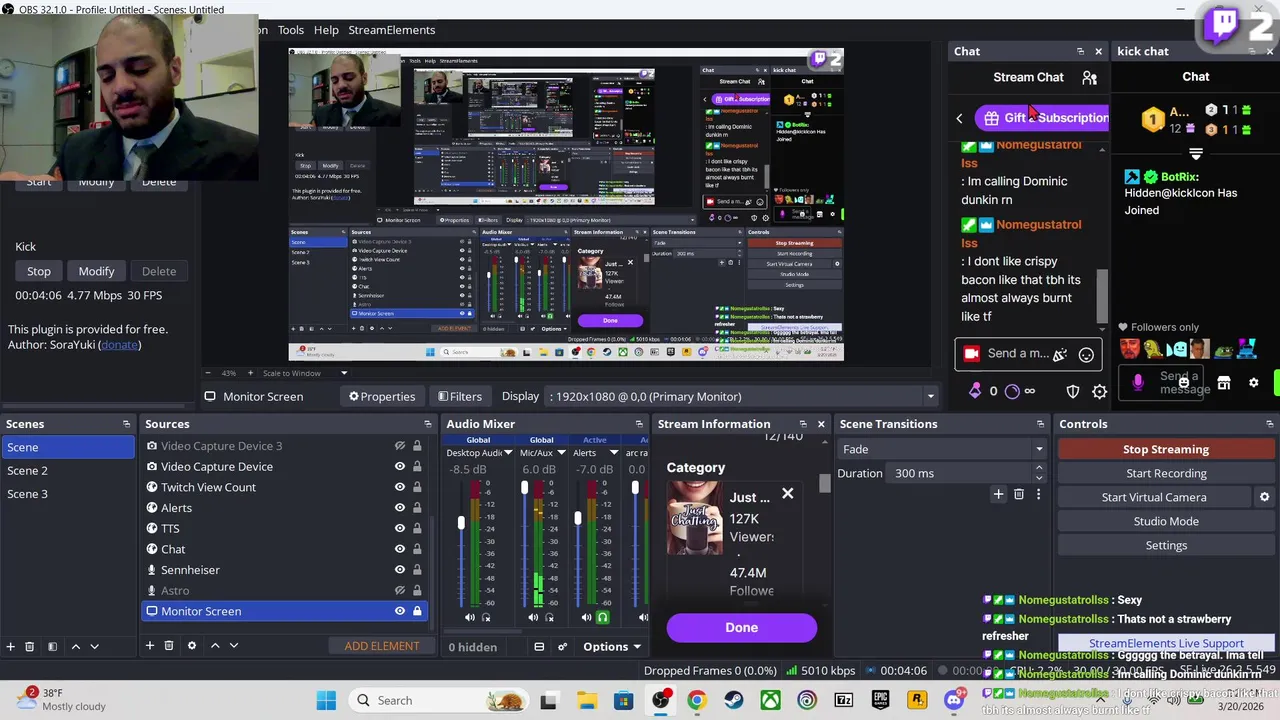This screenshot has height=720, width=1280.
Task: Select Scene 3 in the Scenes list
Action: point(68,494)
